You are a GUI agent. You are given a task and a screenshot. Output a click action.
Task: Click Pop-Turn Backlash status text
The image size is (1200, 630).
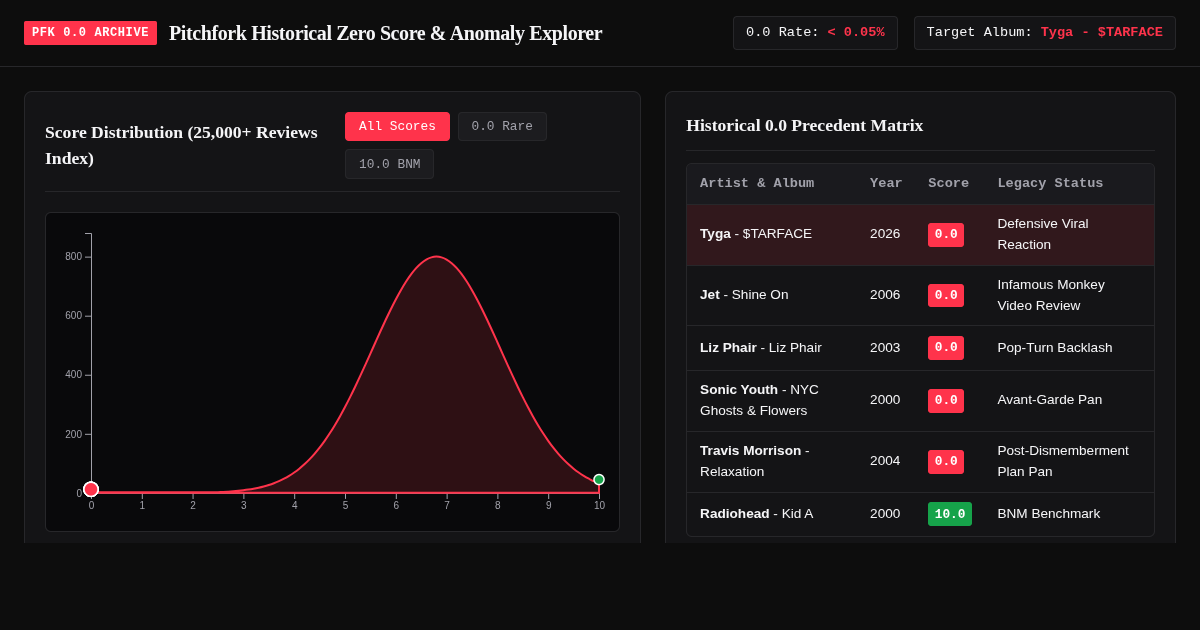click(1054, 348)
